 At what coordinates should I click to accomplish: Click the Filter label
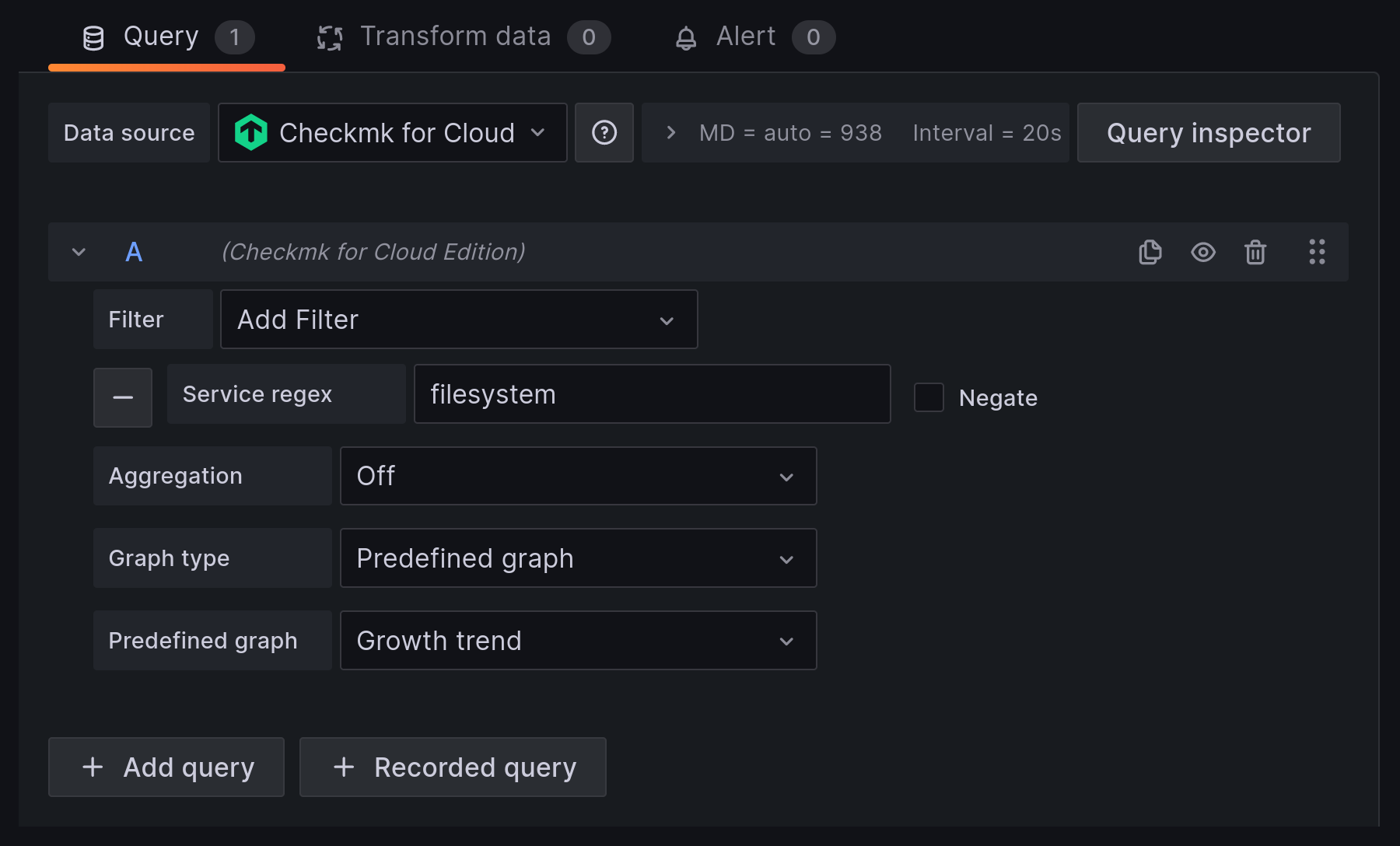click(152, 320)
